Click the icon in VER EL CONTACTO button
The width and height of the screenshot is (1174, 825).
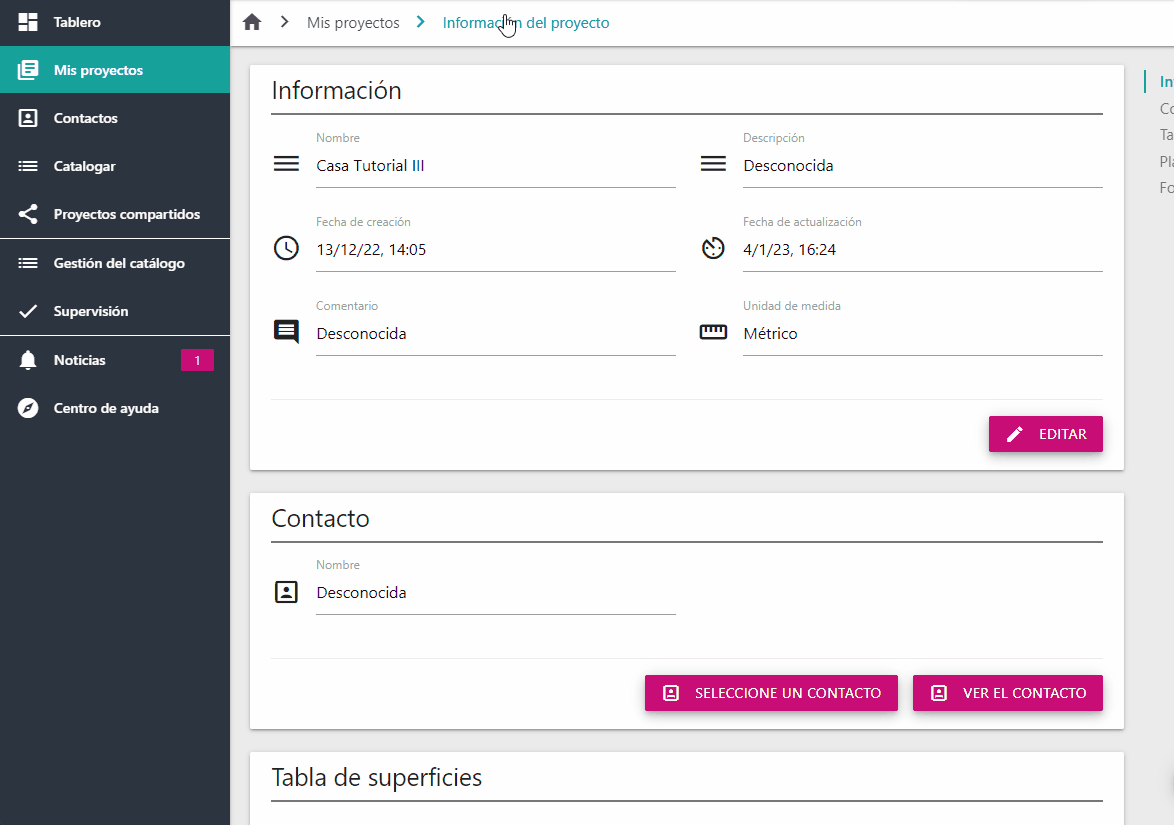pyautogui.click(x=939, y=693)
